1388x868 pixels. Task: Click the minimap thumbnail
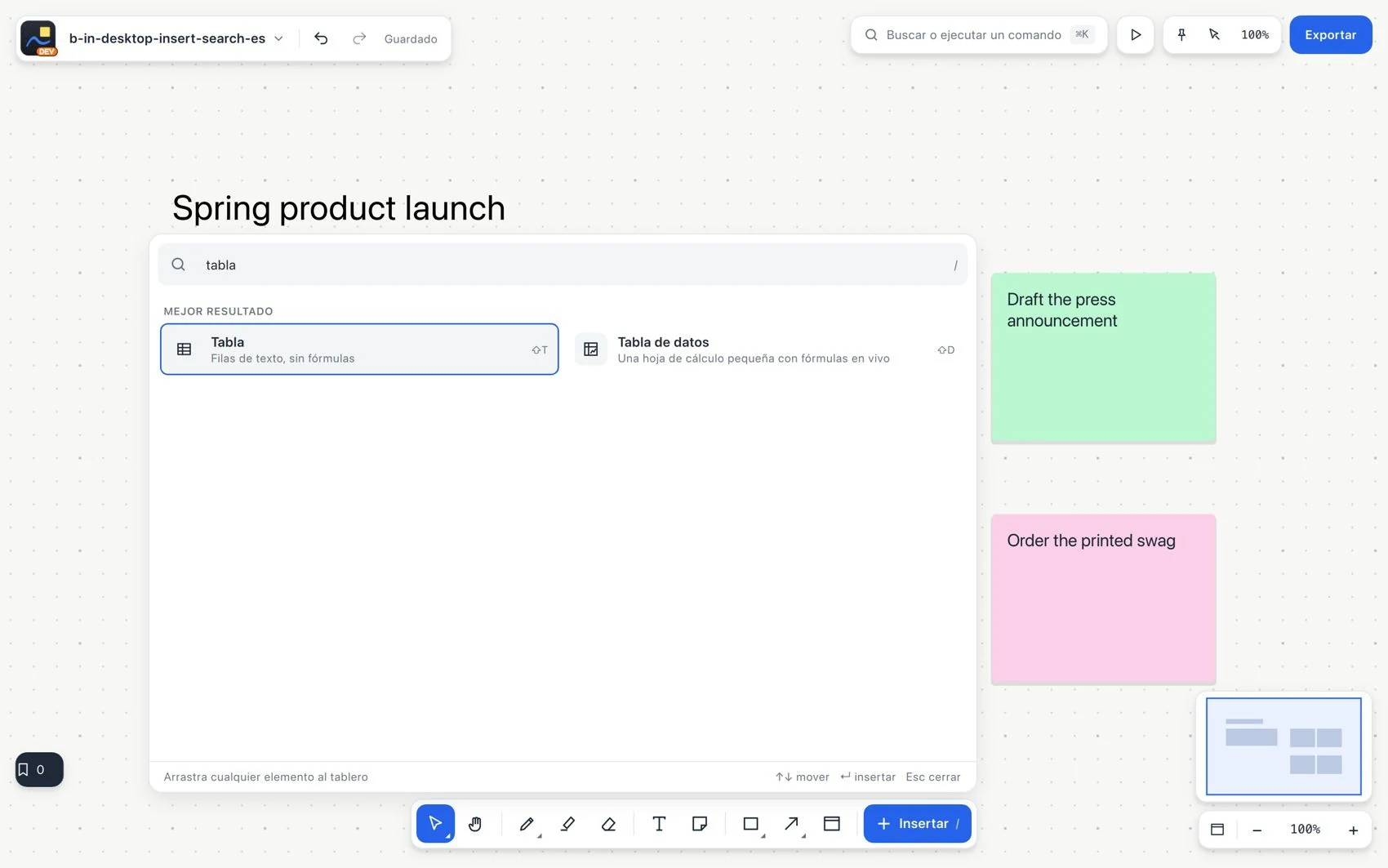coord(1283,746)
